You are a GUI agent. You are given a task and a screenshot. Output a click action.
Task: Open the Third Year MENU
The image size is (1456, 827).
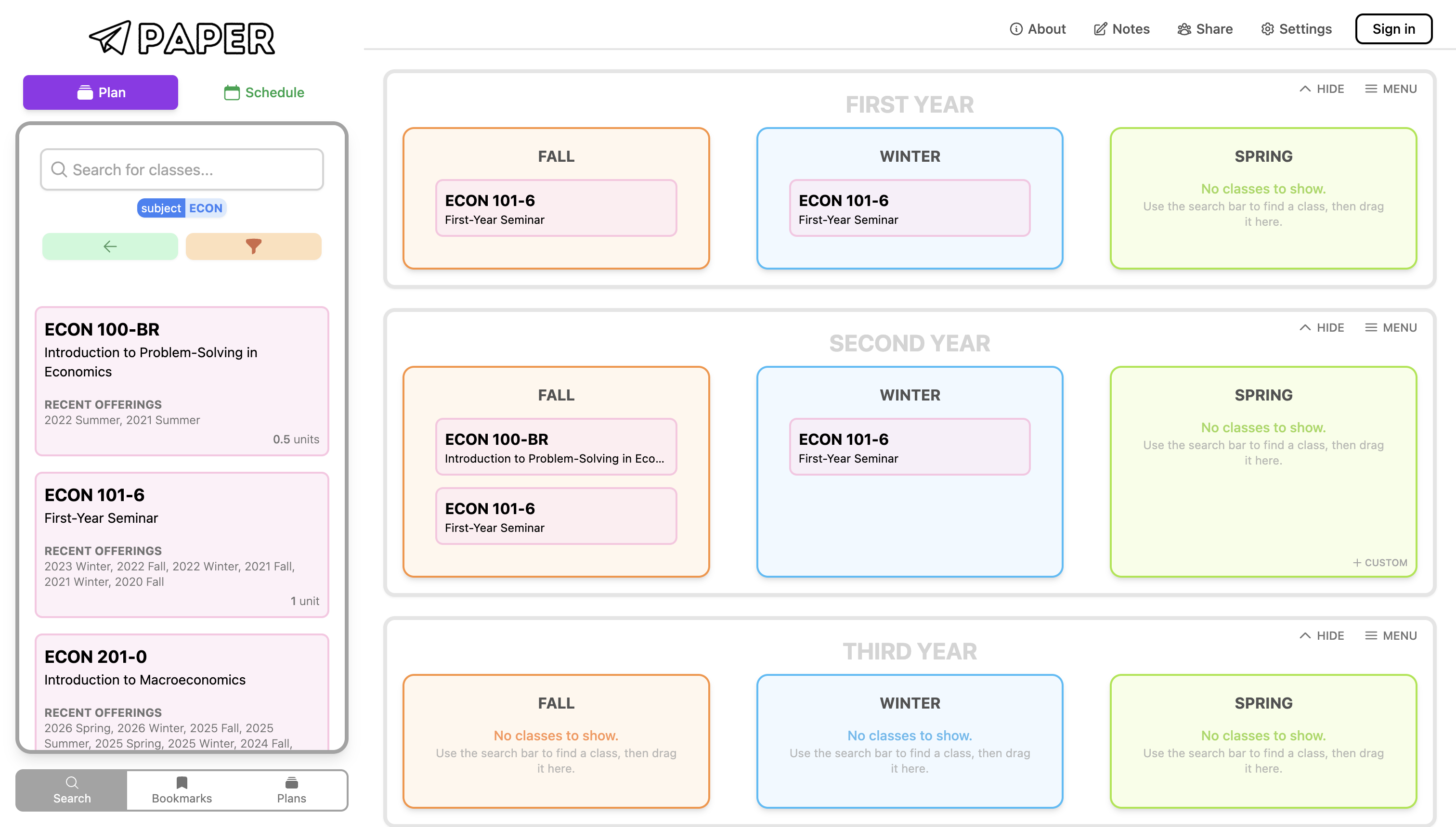[1391, 635]
